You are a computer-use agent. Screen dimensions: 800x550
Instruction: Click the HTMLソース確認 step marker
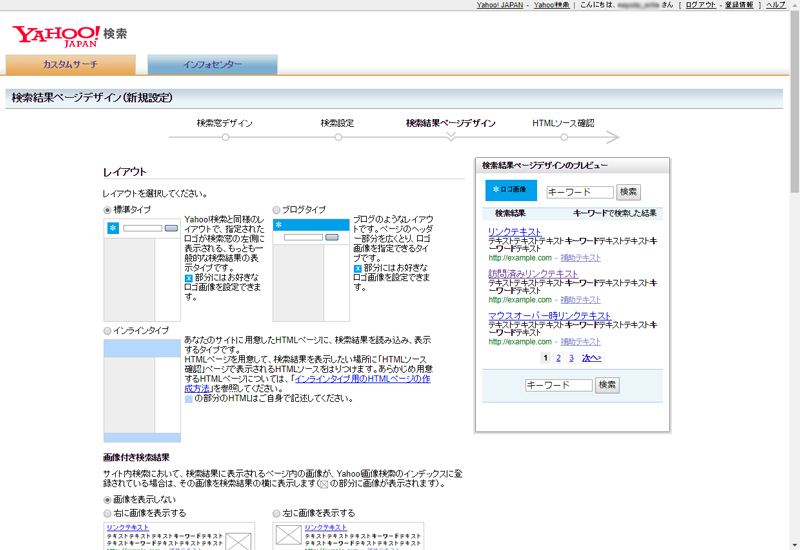(564, 137)
